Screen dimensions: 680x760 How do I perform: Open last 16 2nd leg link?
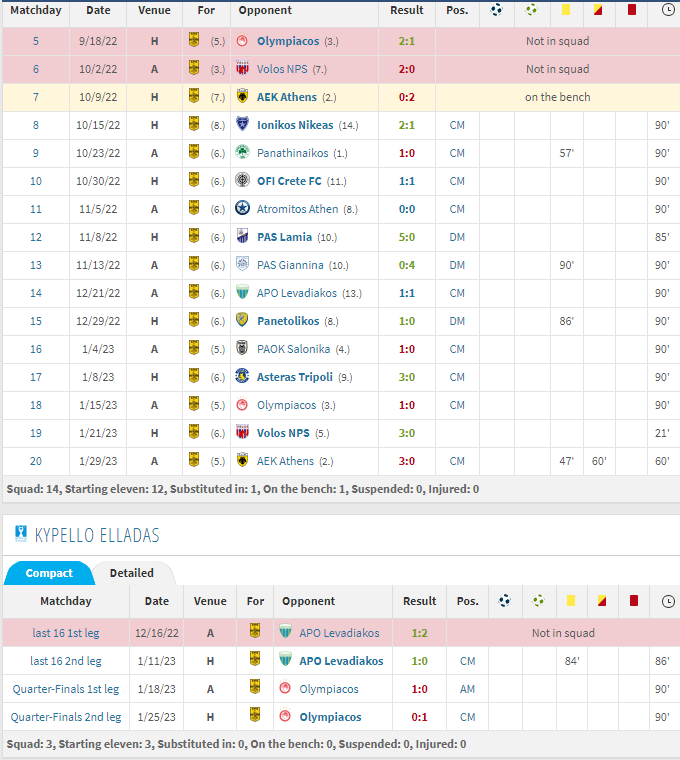[x=66, y=661]
